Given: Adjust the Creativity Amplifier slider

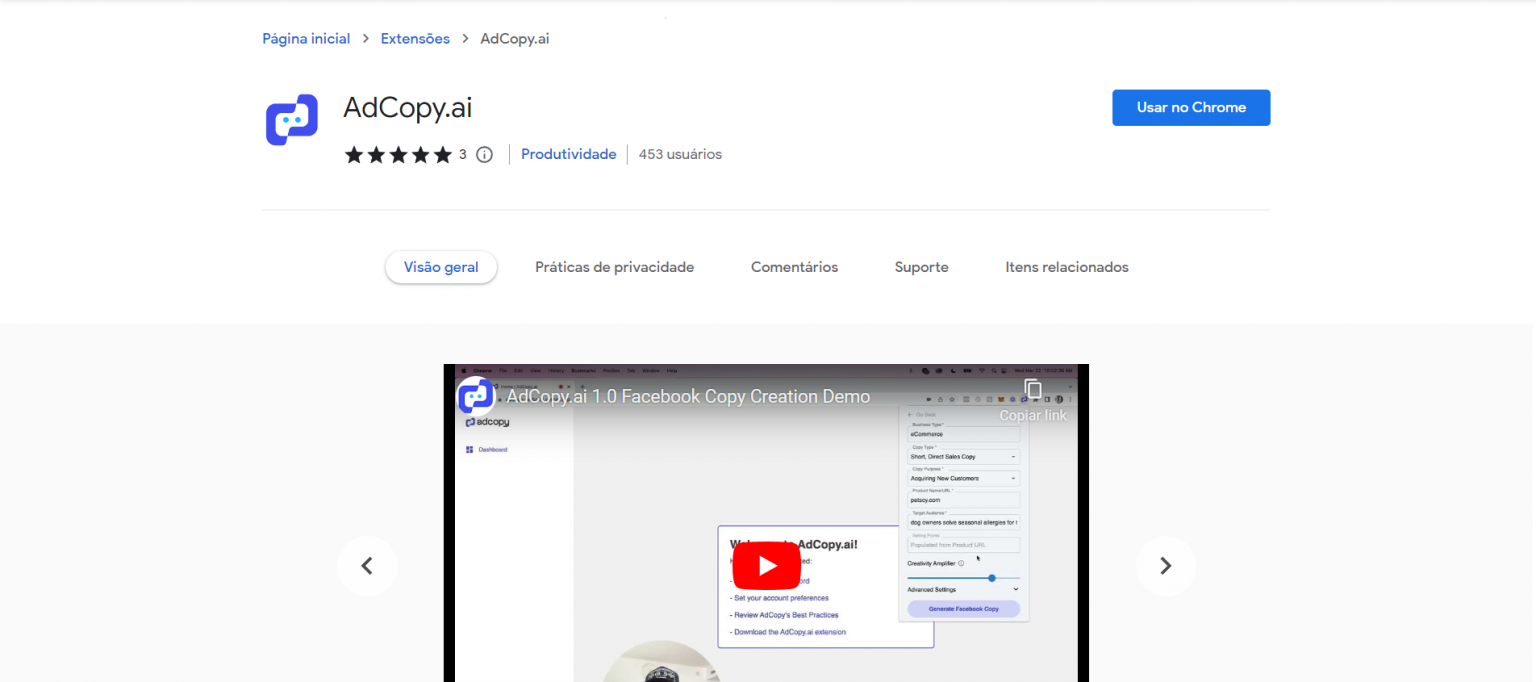Looking at the screenshot, I should tap(992, 578).
